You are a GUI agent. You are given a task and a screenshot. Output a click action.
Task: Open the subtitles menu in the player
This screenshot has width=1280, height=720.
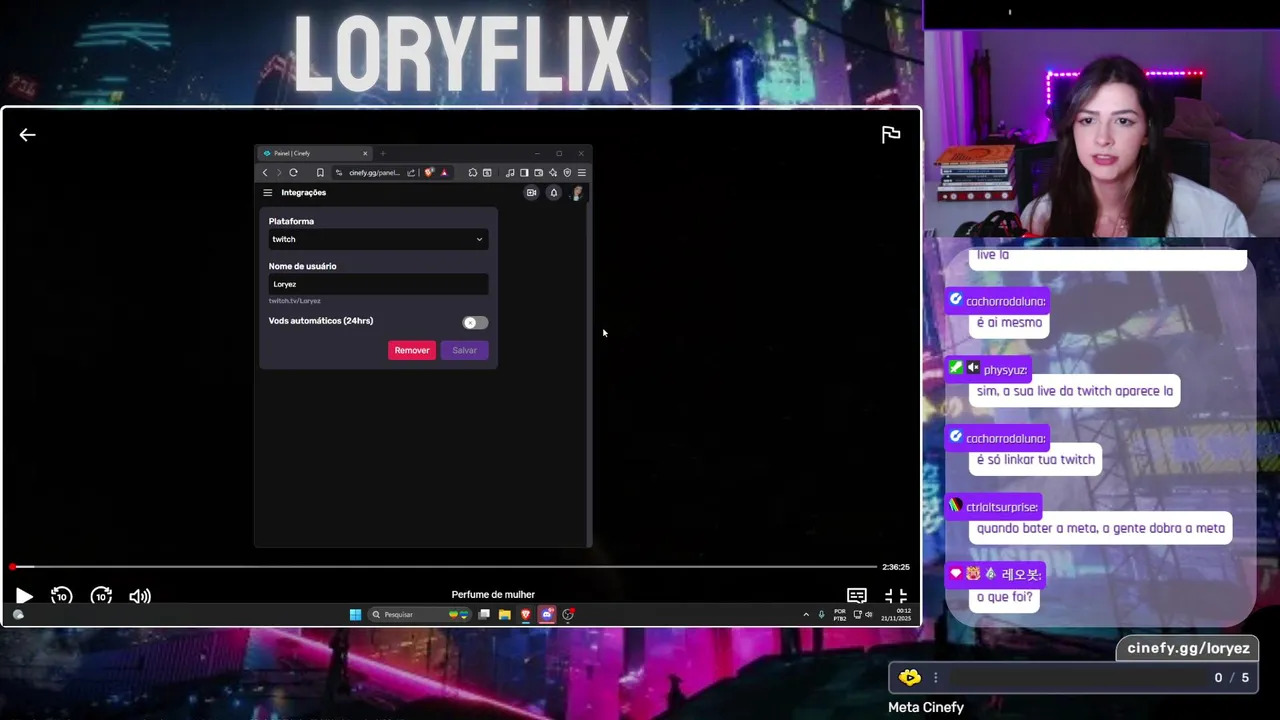[857, 596]
